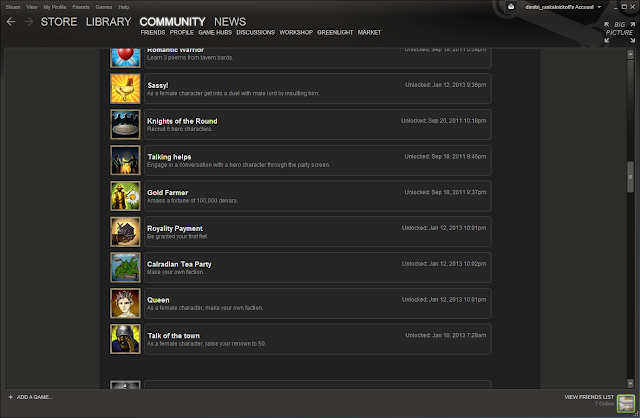Screen dimensions: 640x418
Task: Open the notifications inbox icon
Action: [511, 7]
